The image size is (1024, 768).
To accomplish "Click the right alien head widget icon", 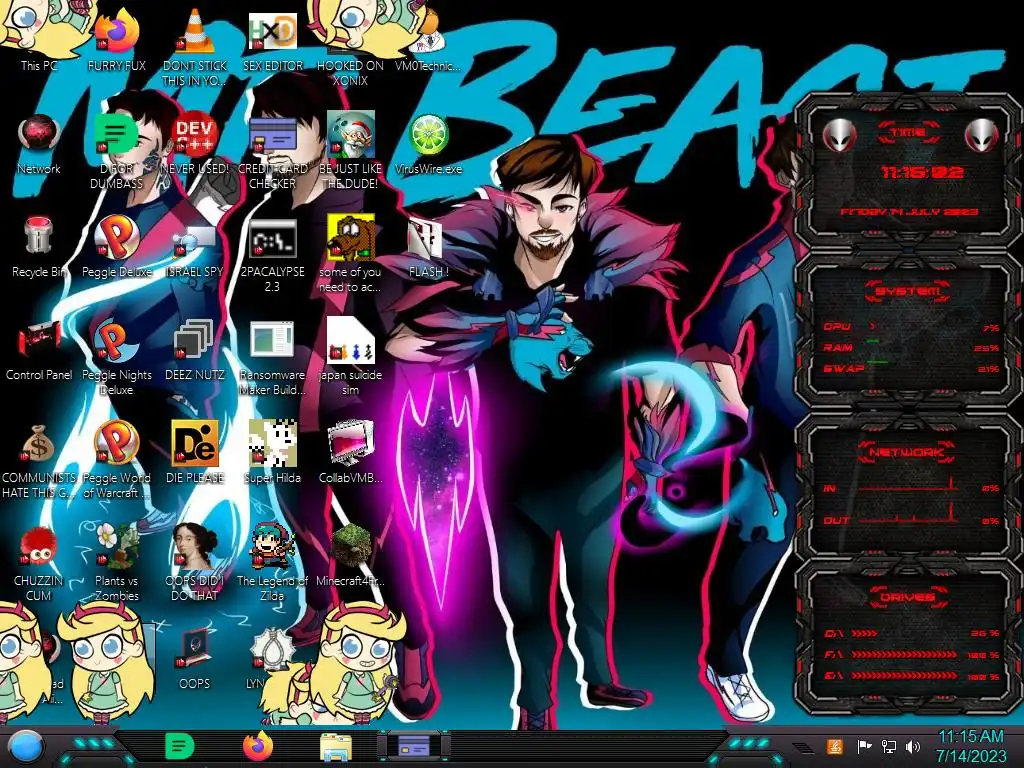I will pos(981,135).
